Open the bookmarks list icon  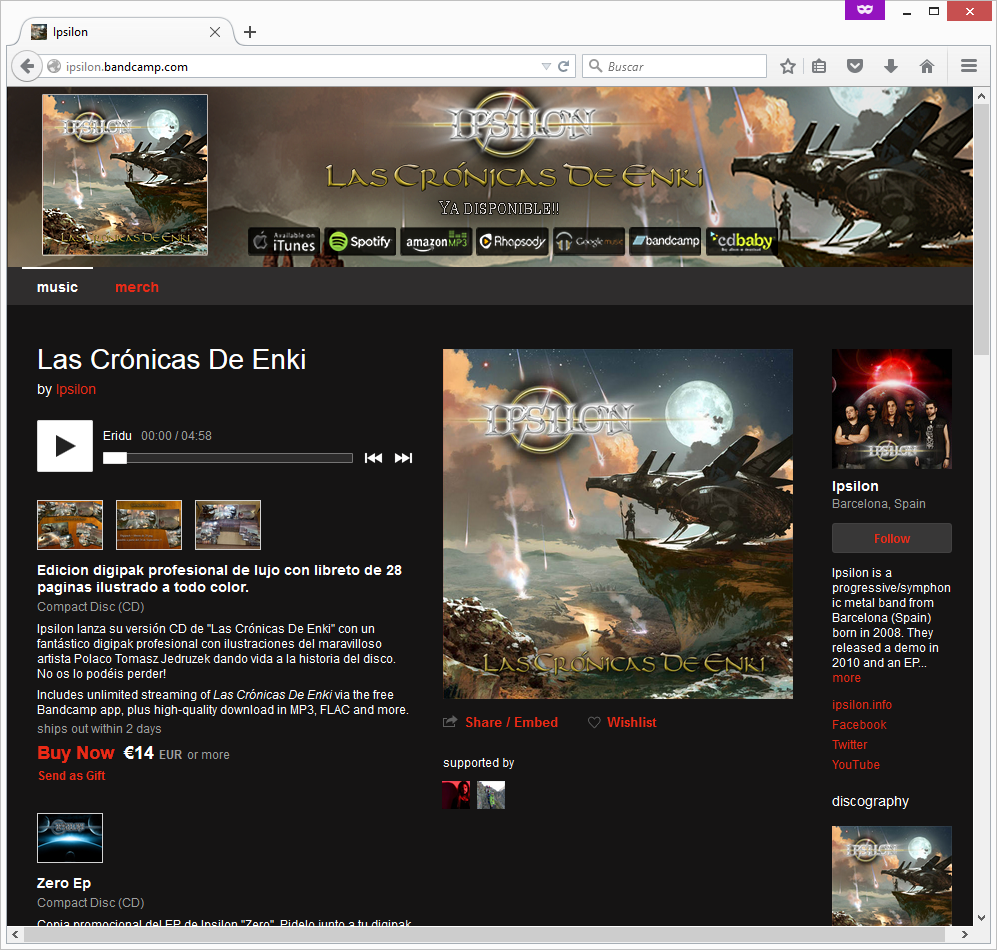point(820,66)
